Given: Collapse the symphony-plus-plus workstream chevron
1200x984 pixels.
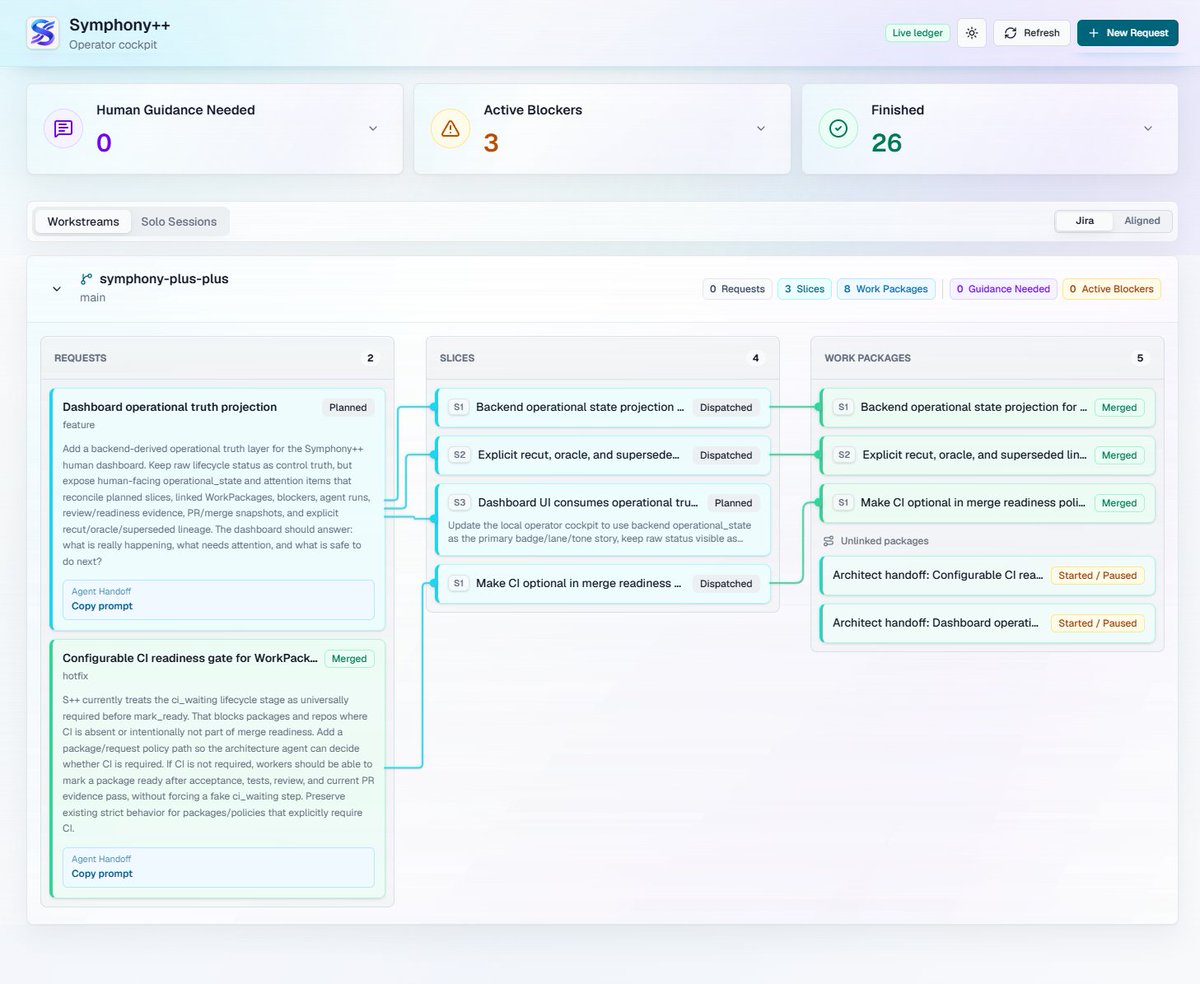Looking at the screenshot, I should pos(57,288).
